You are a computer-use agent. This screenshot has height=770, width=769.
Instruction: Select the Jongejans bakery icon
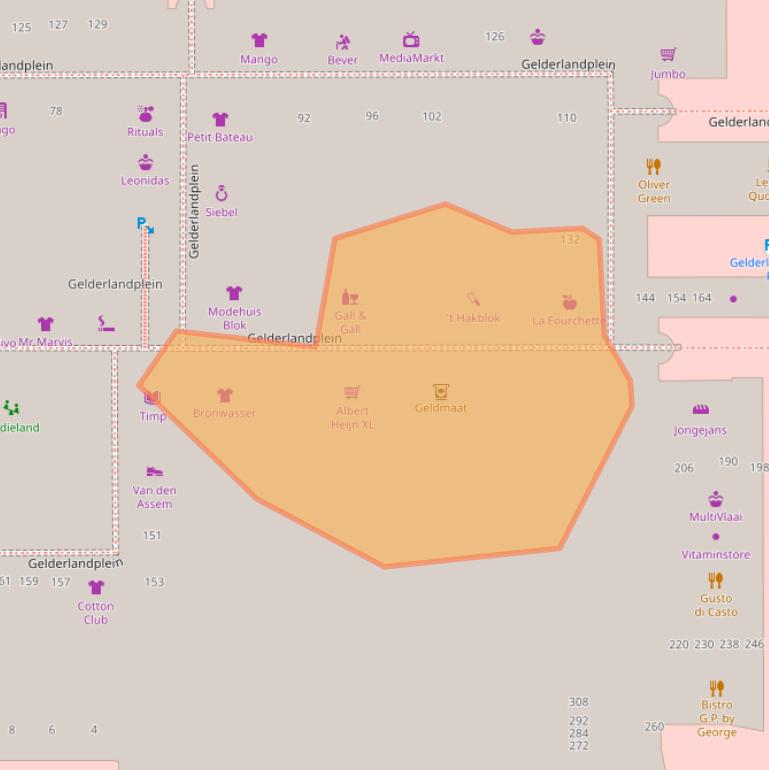700,410
